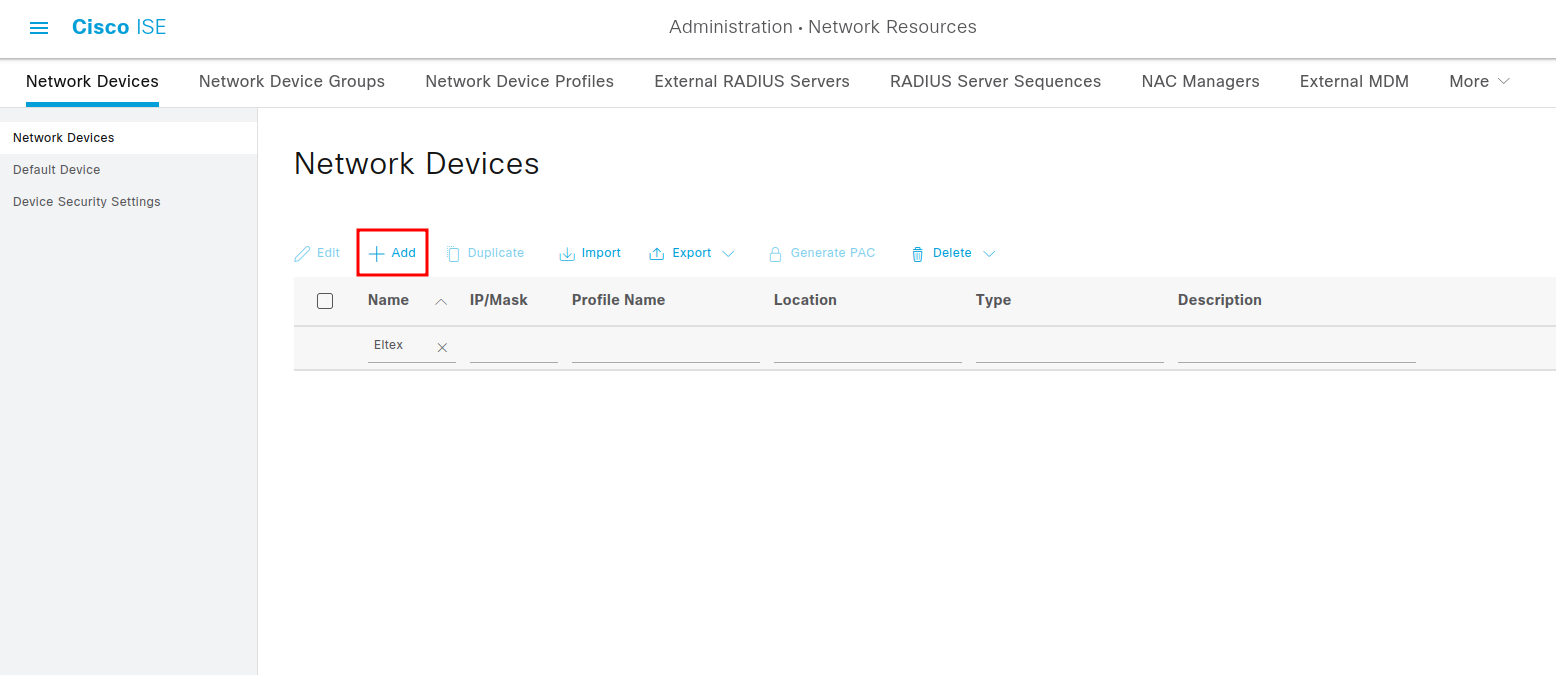Viewport: 1556px width, 675px height.
Task: Expand the Export dropdown chevron
Action: tap(728, 254)
